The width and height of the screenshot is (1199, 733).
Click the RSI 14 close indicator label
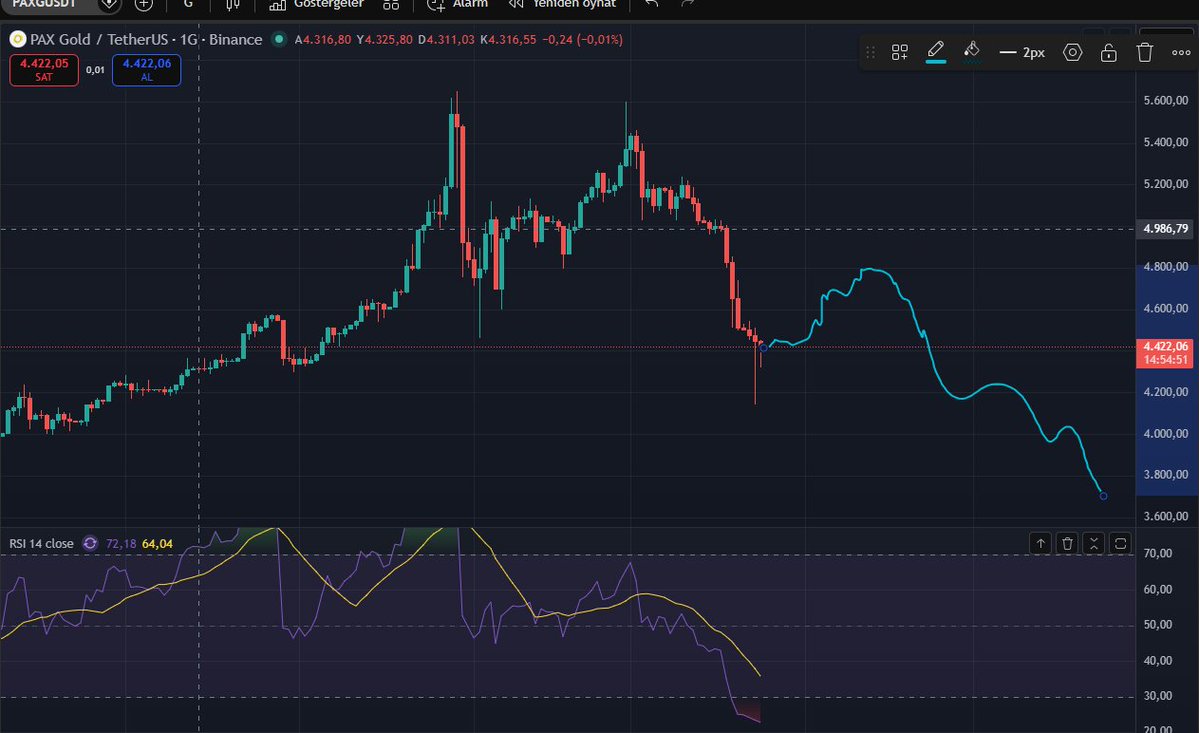pos(41,543)
